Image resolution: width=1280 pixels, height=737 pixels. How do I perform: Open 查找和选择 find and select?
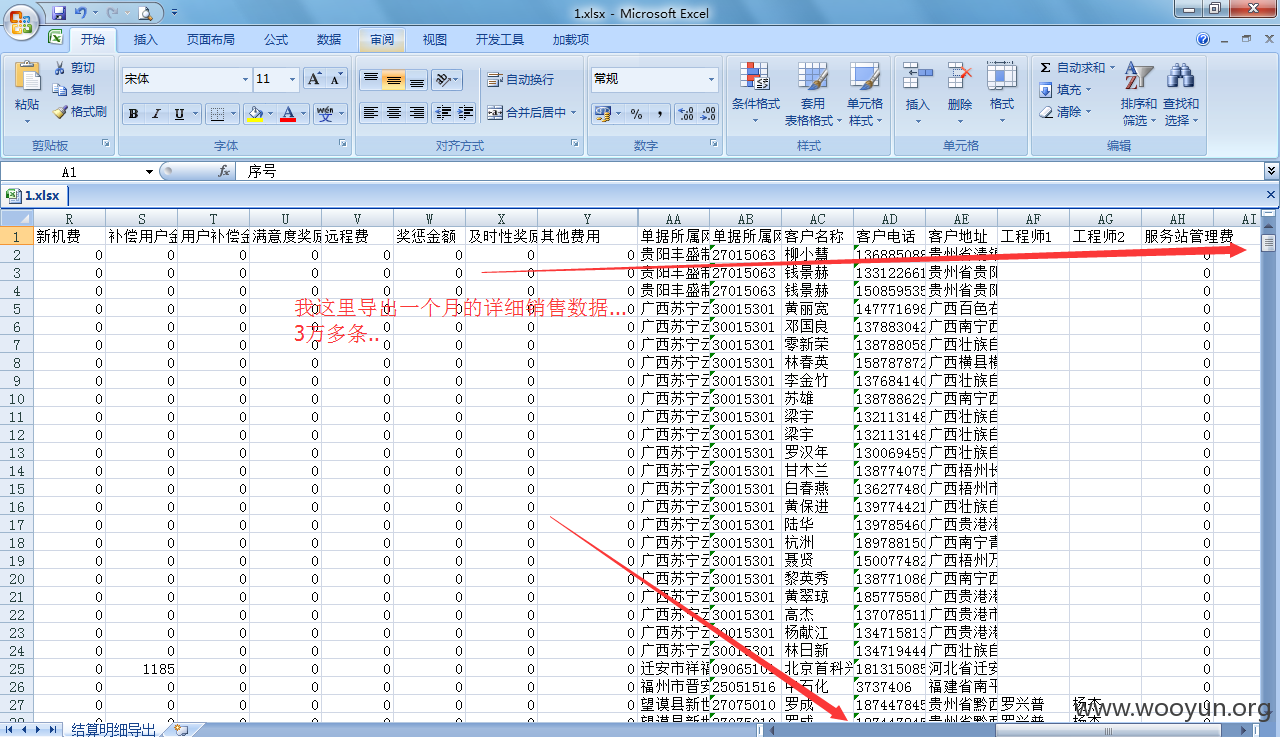pos(1181,93)
